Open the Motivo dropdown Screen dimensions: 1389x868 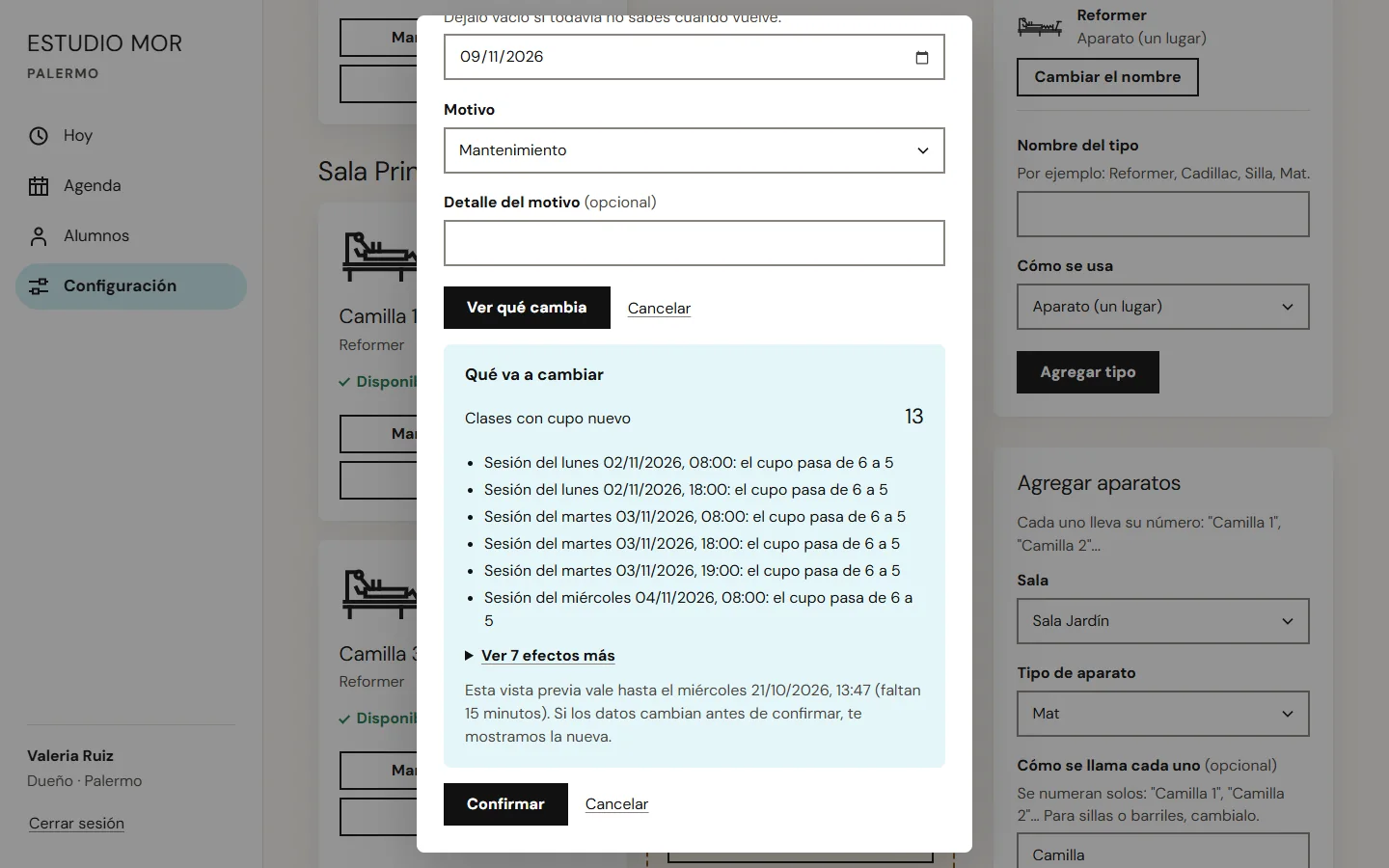(x=694, y=150)
